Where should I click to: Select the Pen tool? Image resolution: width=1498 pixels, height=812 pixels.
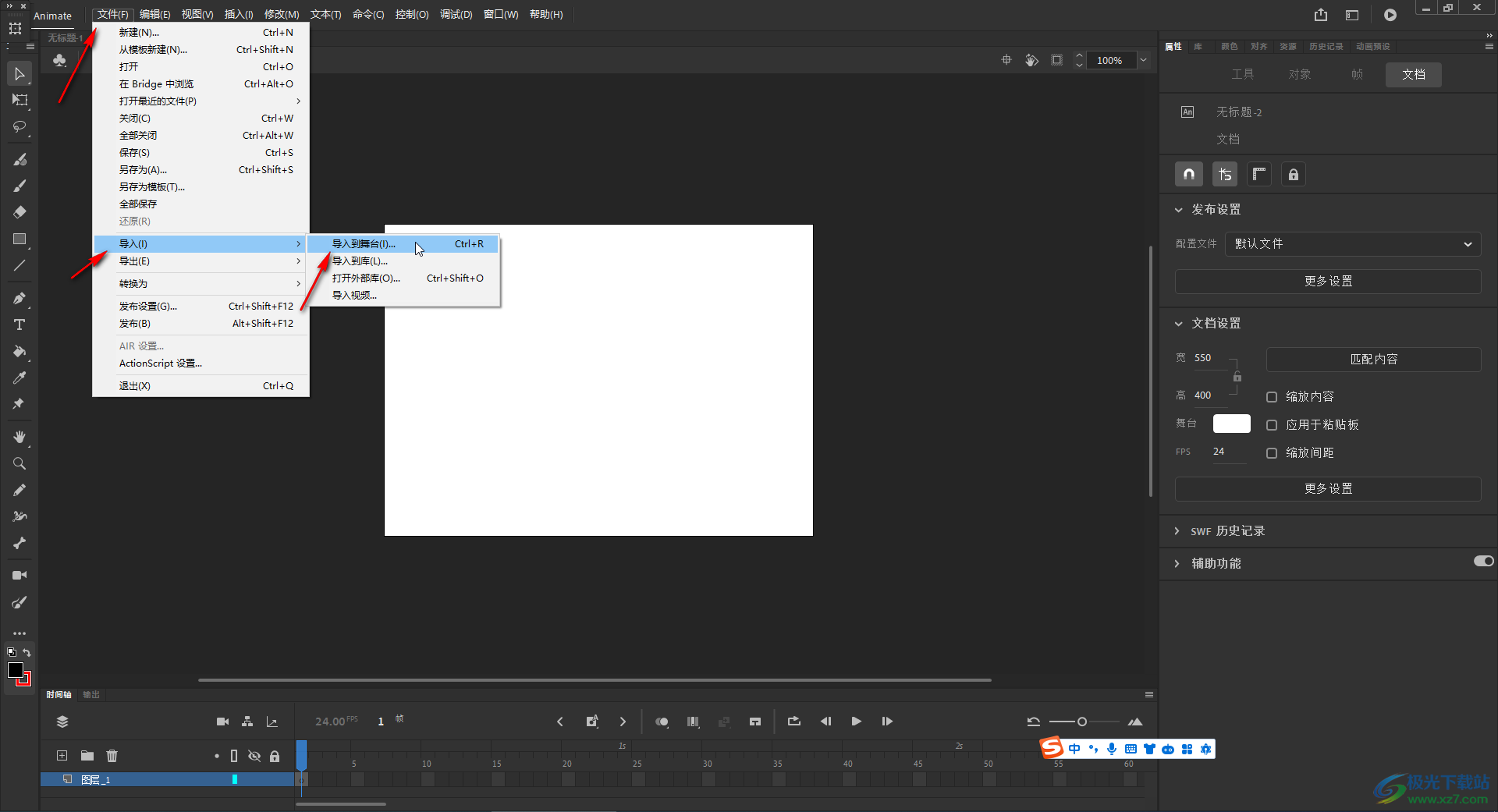tap(20, 298)
